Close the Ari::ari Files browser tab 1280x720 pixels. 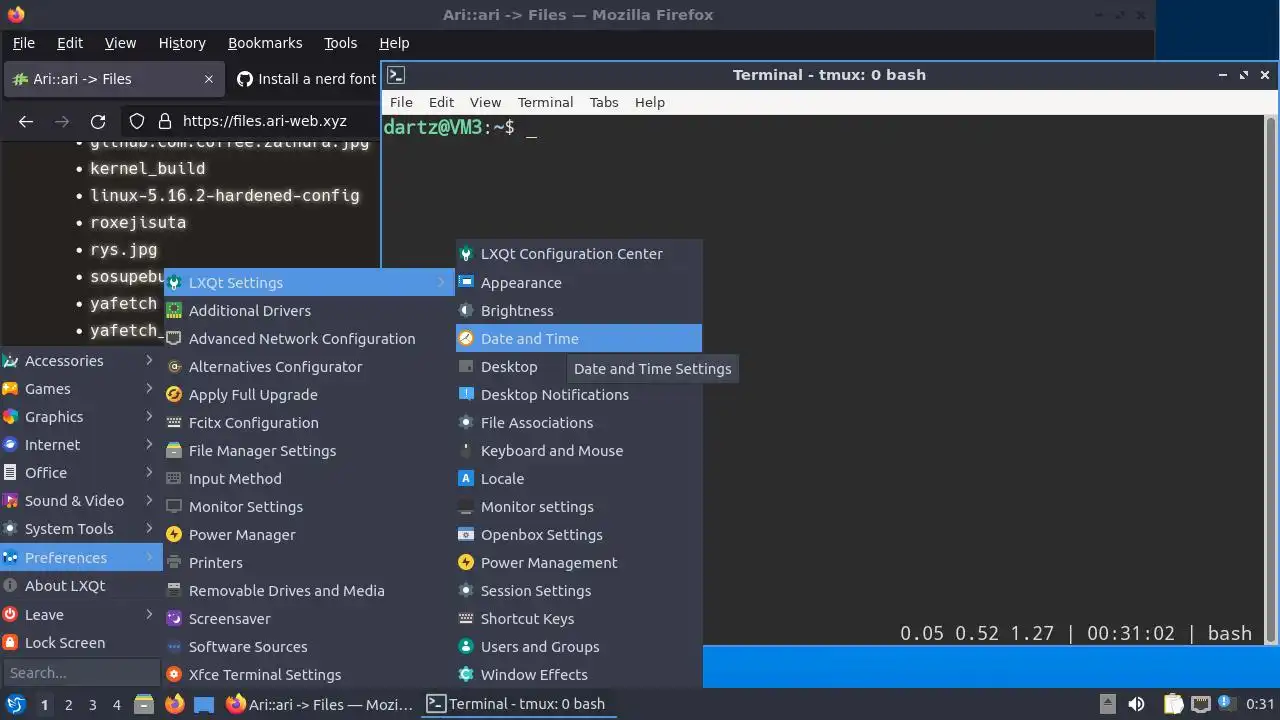click(x=209, y=79)
